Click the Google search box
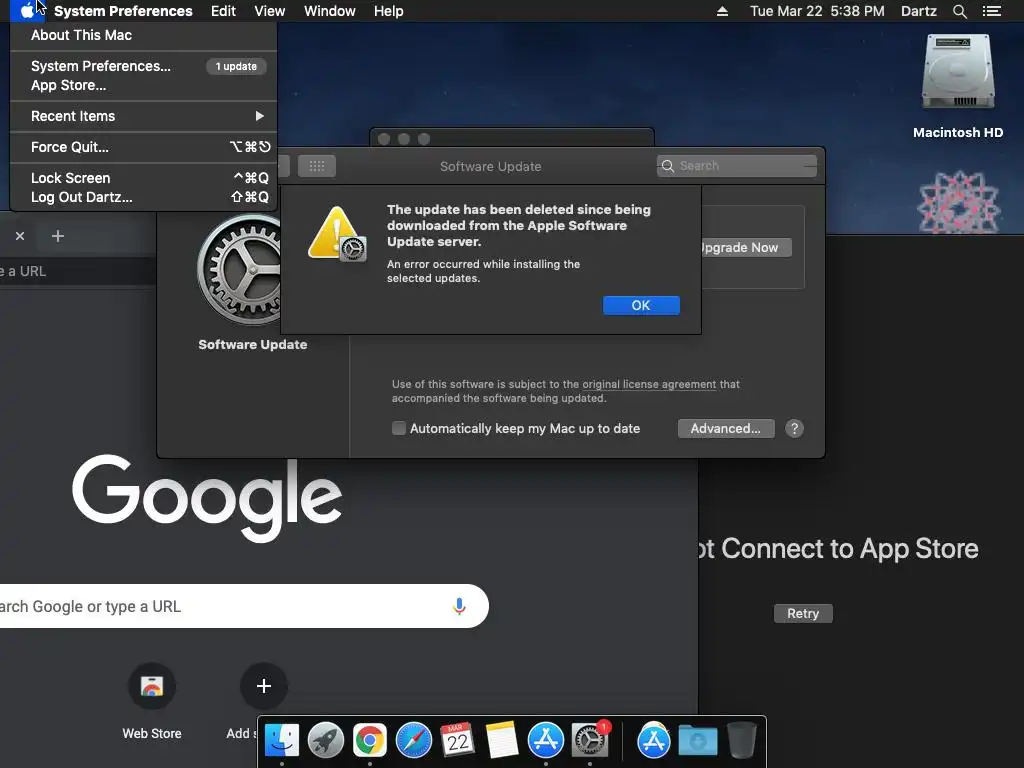The image size is (1024, 768). click(x=242, y=606)
